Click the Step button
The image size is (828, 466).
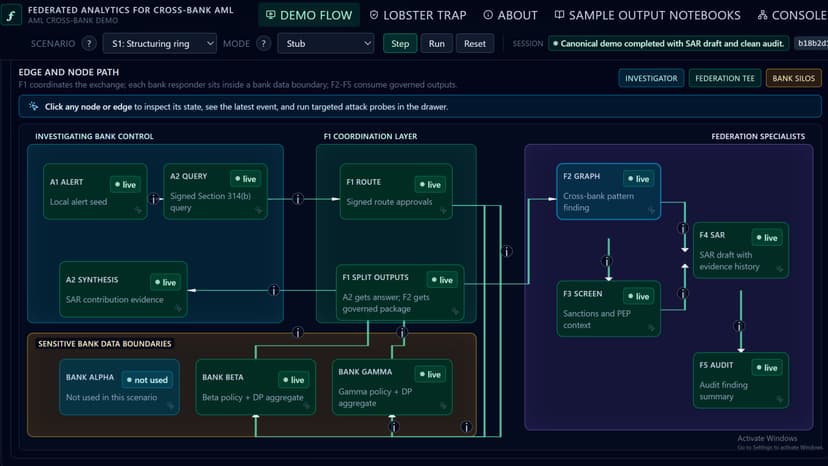[x=400, y=43]
